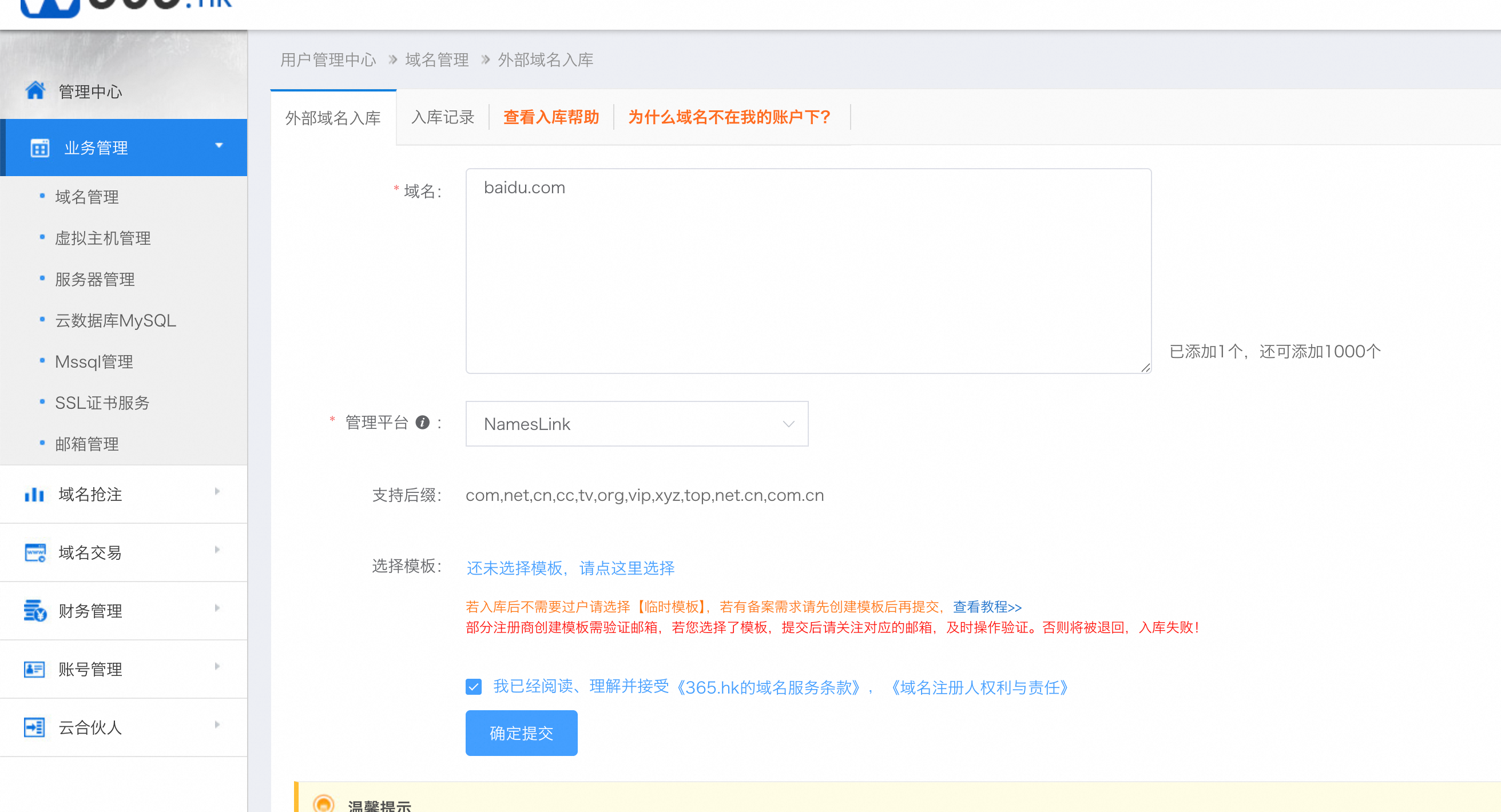The width and height of the screenshot is (1501, 812).
Task: Click the calendar icon beside 业务管理
Action: [x=39, y=148]
